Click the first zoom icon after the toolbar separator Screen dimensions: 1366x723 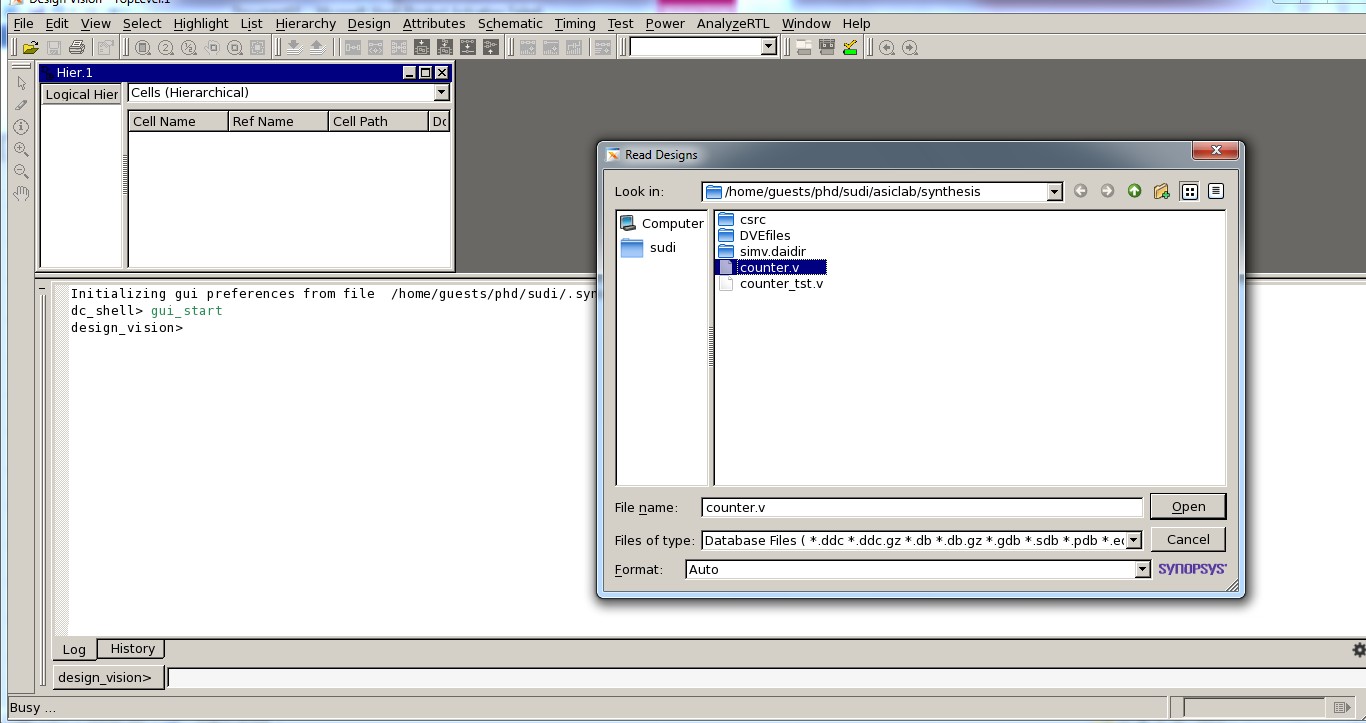click(x=143, y=47)
